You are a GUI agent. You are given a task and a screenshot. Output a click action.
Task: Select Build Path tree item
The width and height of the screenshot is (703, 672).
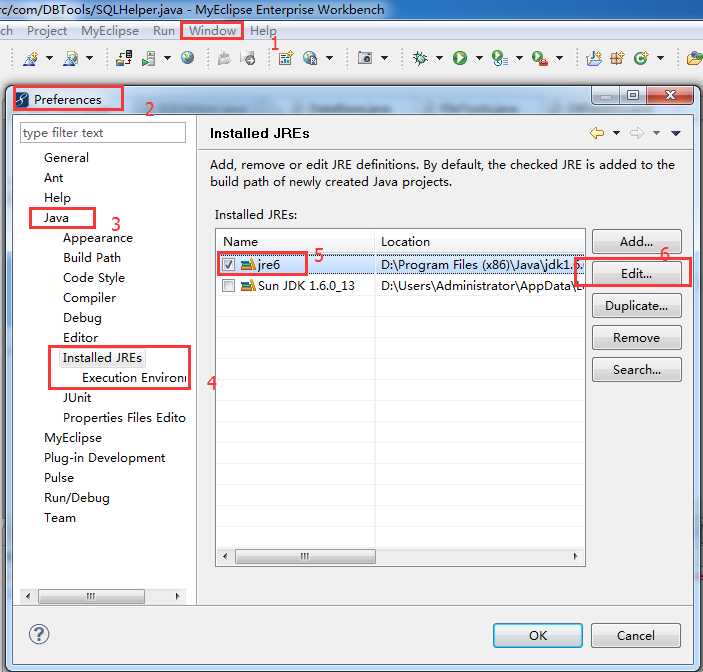[92, 258]
